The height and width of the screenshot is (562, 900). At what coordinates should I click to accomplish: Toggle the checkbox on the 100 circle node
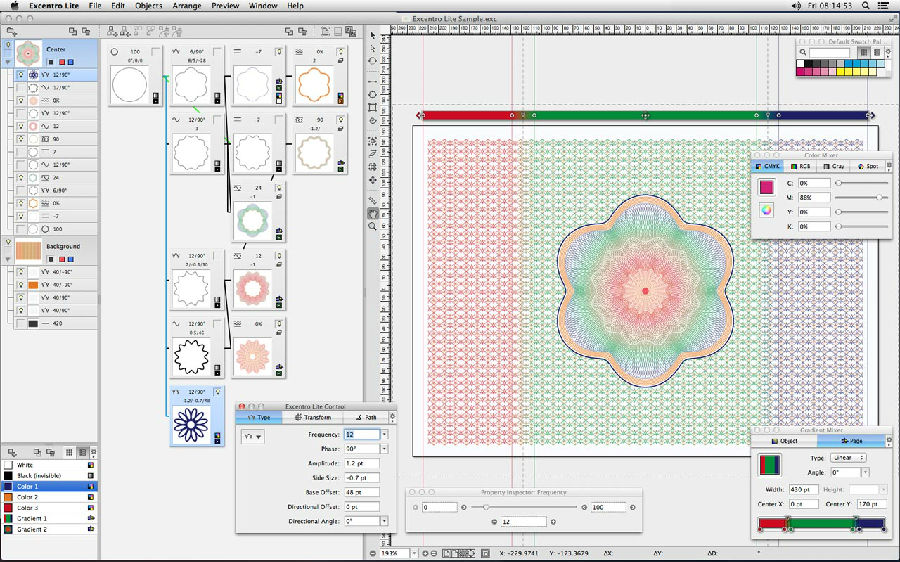click(x=155, y=52)
